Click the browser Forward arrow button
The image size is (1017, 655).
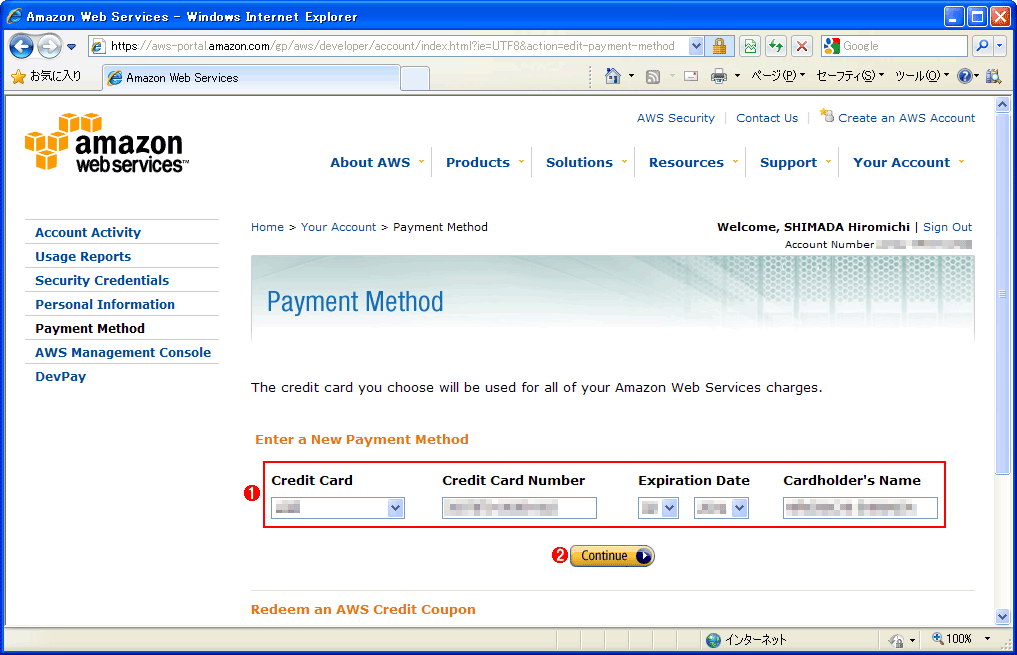49,46
